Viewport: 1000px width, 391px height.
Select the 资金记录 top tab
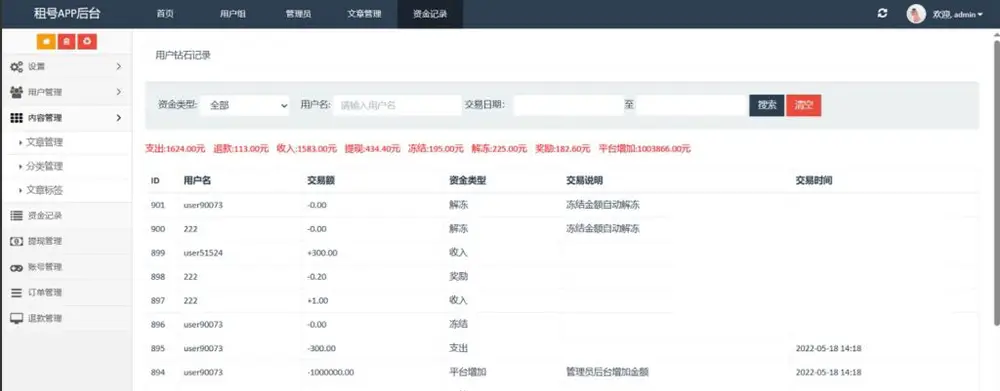(430, 14)
